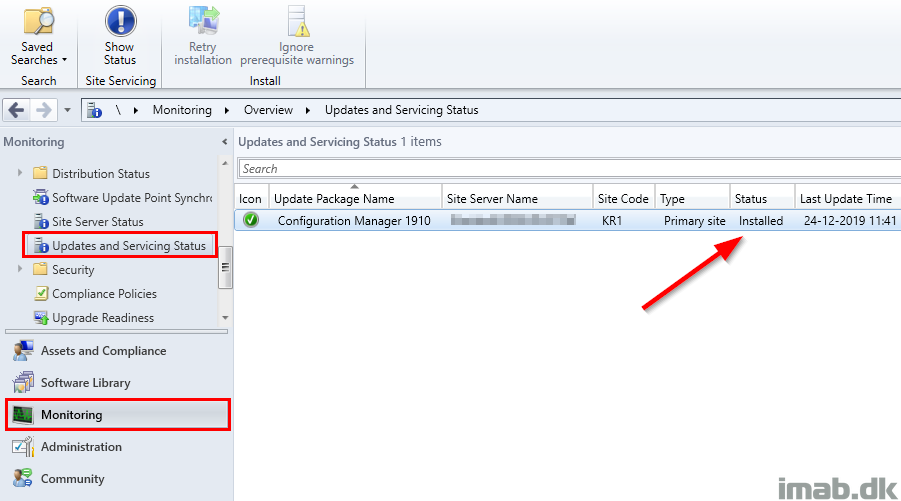Select Upgrade Readiness tree node
Viewport: 901px width, 501px height.
click(x=103, y=318)
